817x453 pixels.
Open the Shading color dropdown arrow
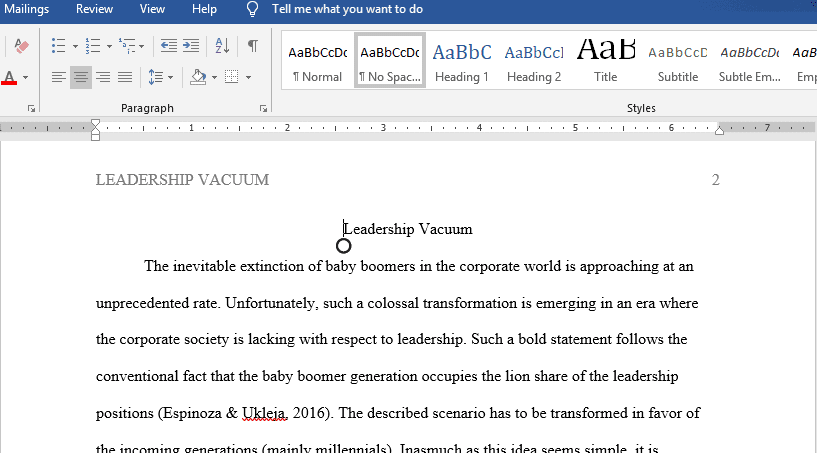[x=214, y=78]
